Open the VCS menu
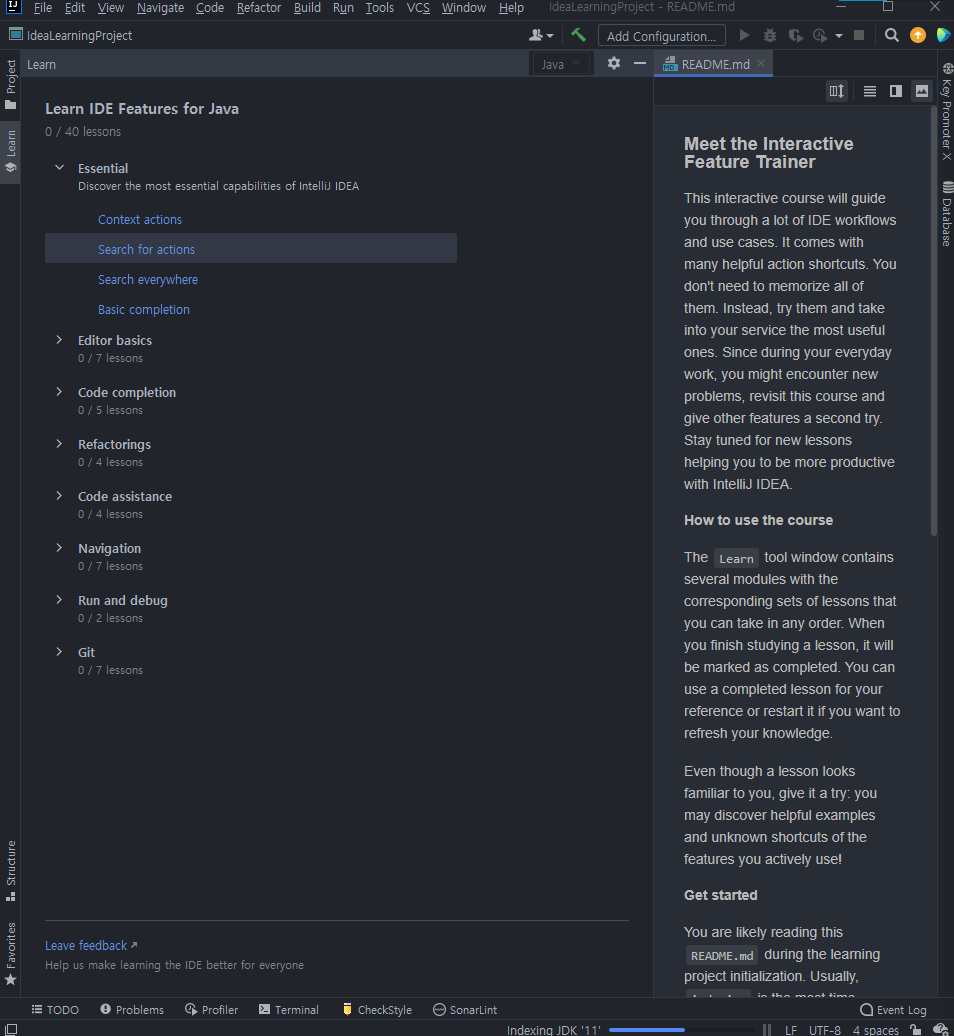Screen dimensions: 954x1036 point(418,8)
